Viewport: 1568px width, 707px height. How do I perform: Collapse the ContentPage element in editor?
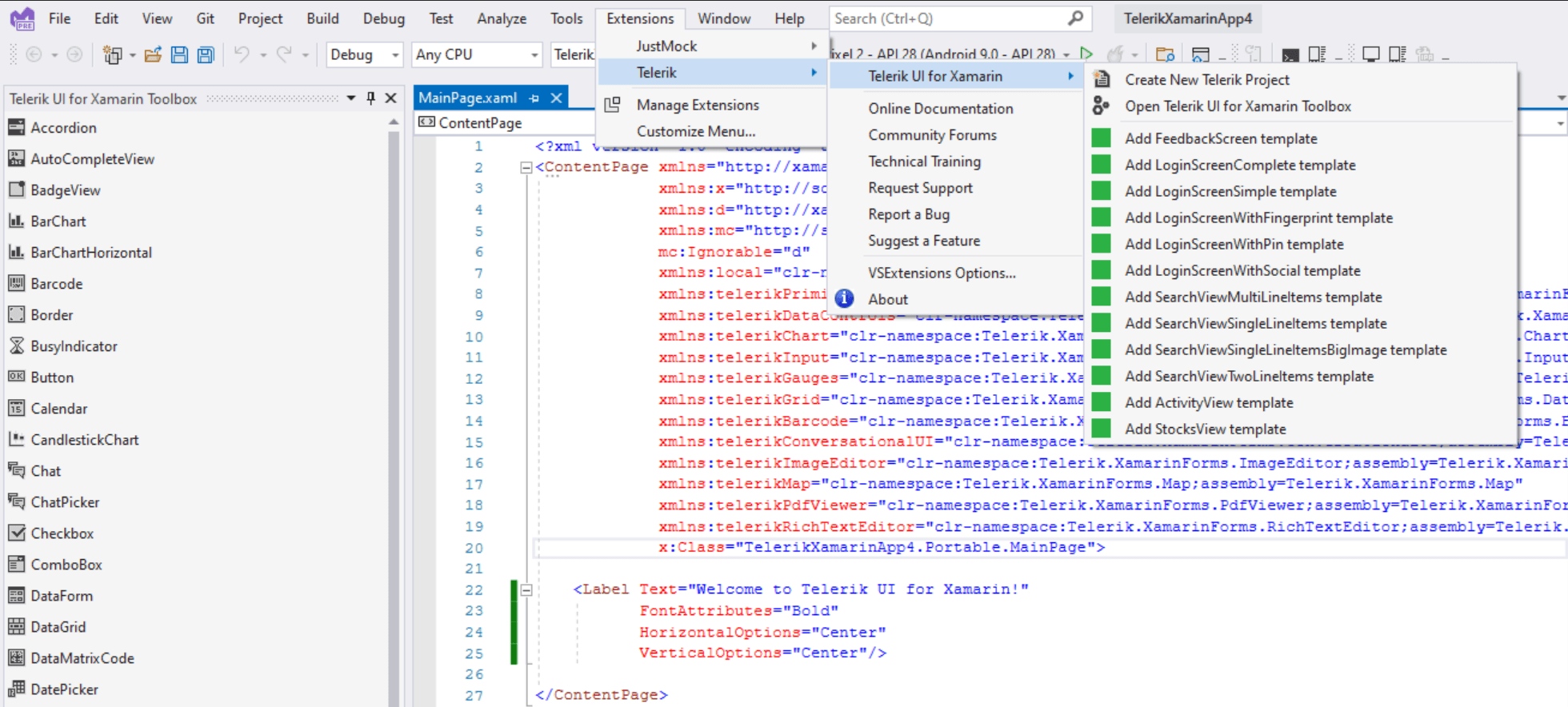[x=526, y=167]
